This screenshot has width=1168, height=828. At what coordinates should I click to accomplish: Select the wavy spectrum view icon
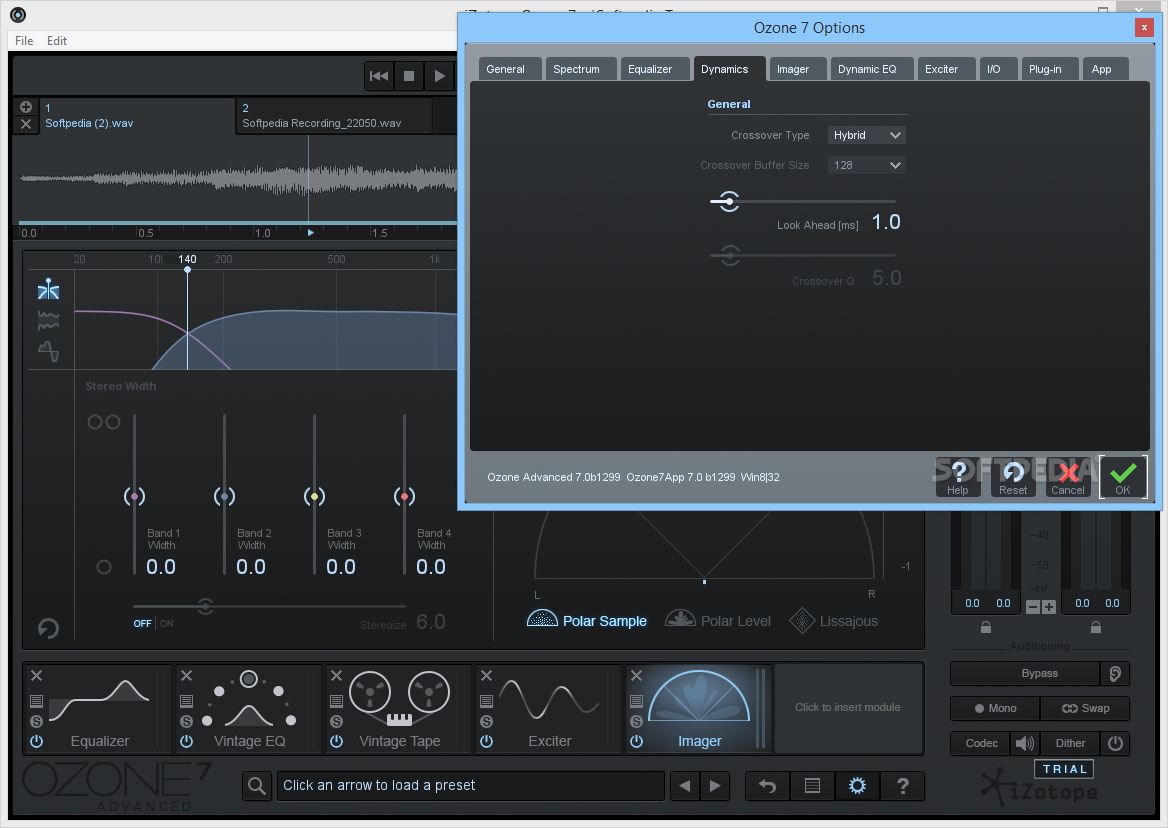pyautogui.click(x=48, y=321)
